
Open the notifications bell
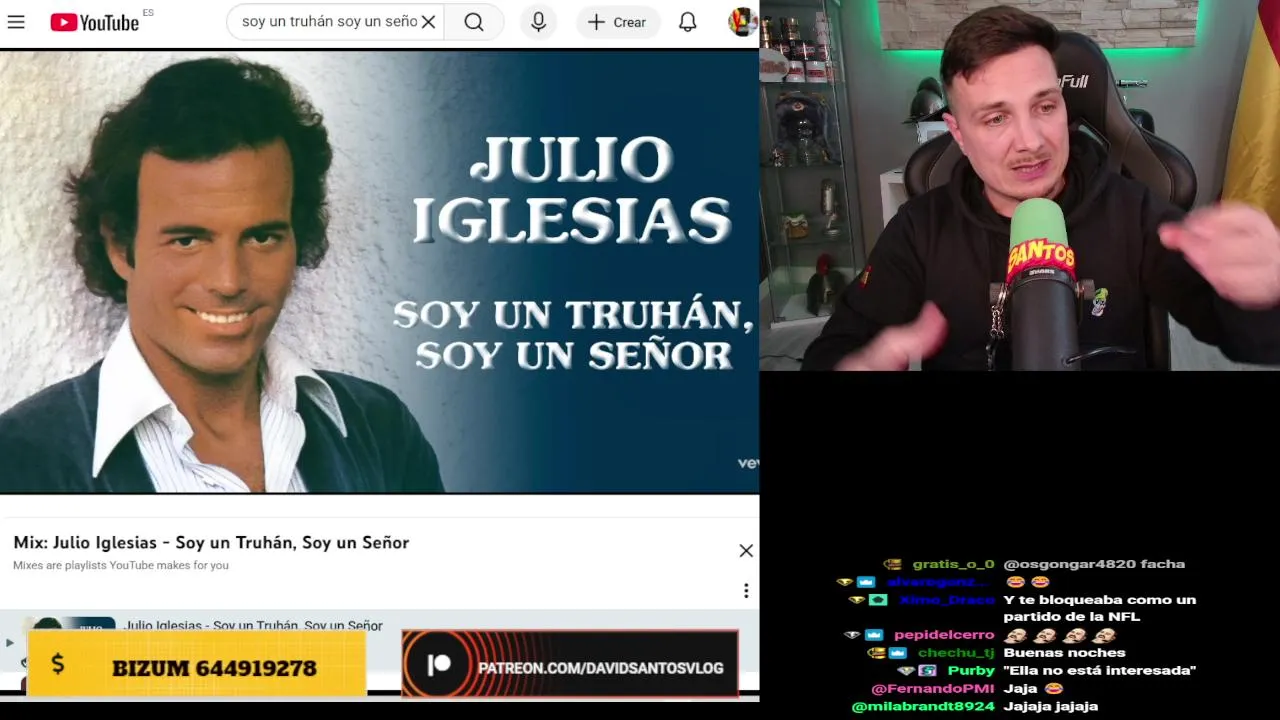coord(688,22)
